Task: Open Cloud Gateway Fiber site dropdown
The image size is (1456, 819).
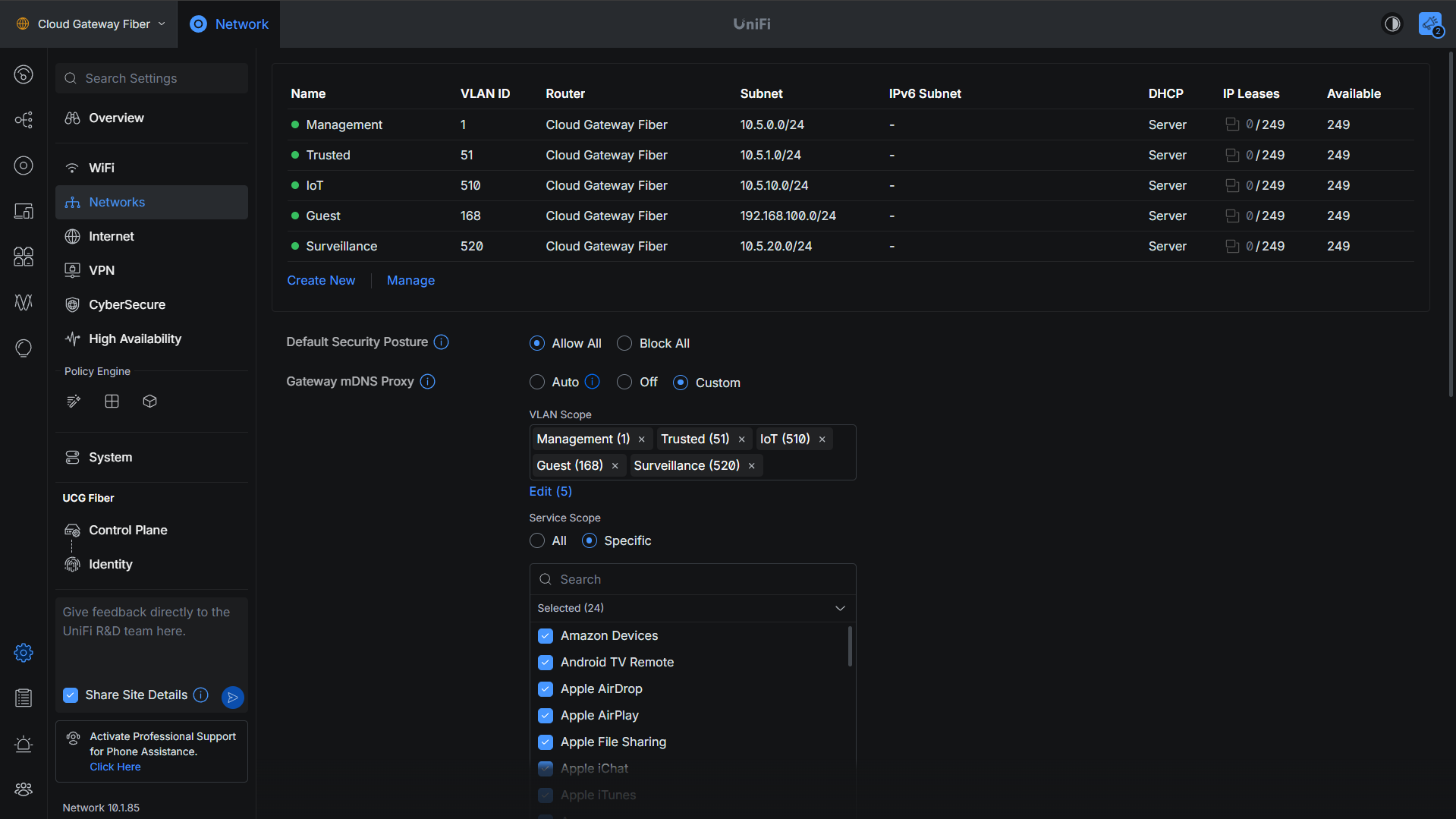Action: tap(90, 24)
